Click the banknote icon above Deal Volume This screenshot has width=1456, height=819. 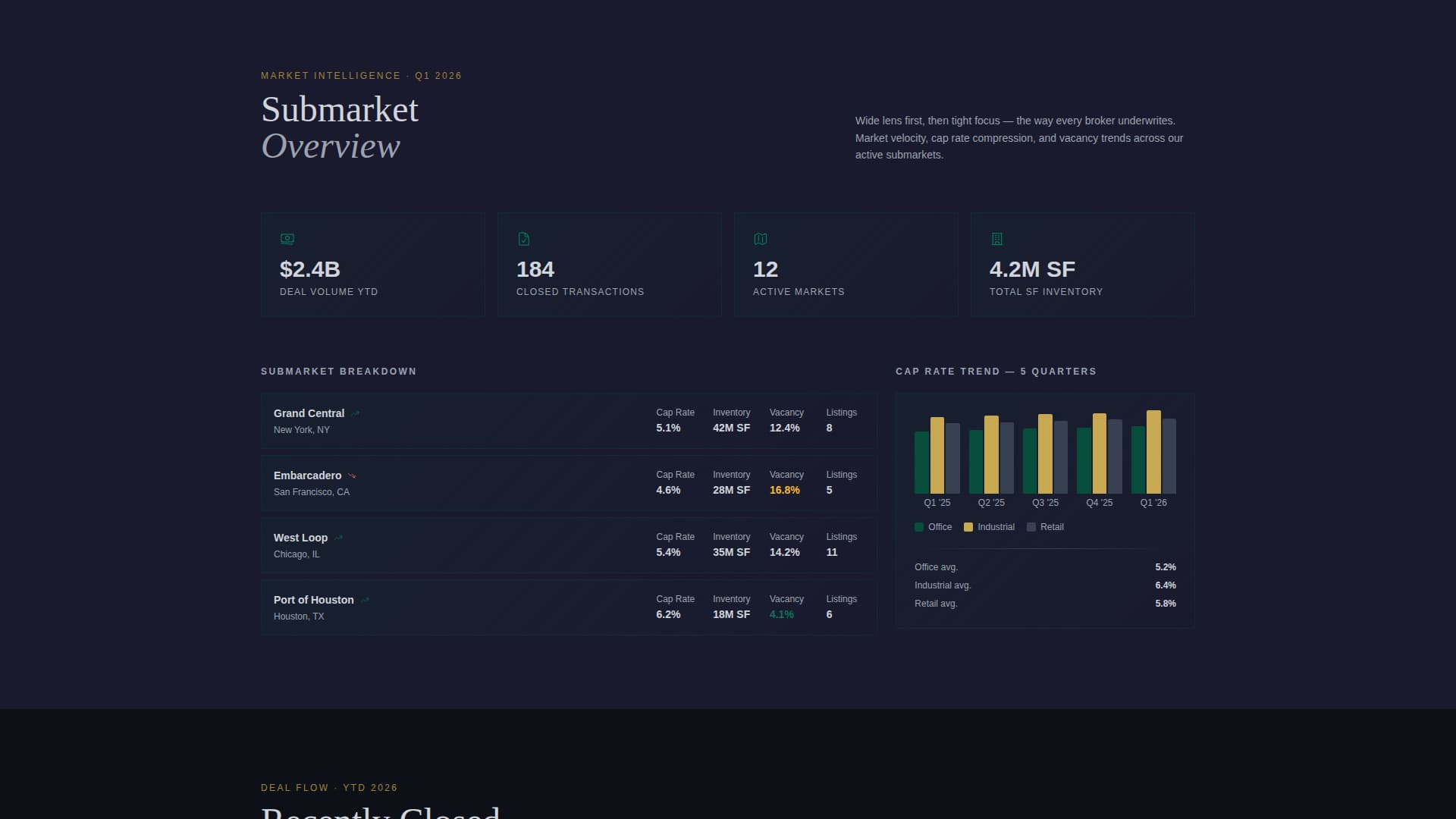point(287,239)
